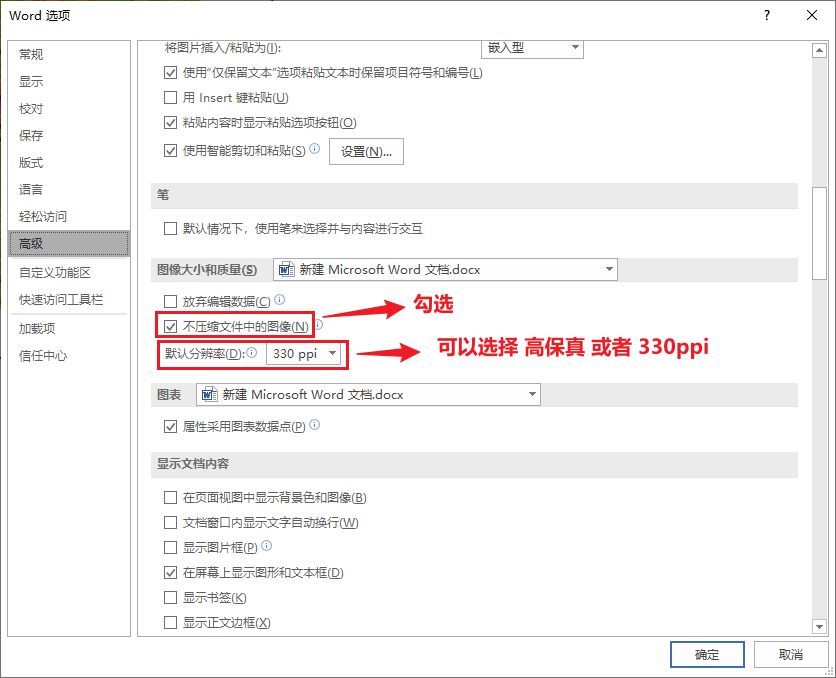This screenshot has height=678, width=836.
Task: Select 语言 category in sidebar
Action: pyautogui.click(x=69, y=189)
